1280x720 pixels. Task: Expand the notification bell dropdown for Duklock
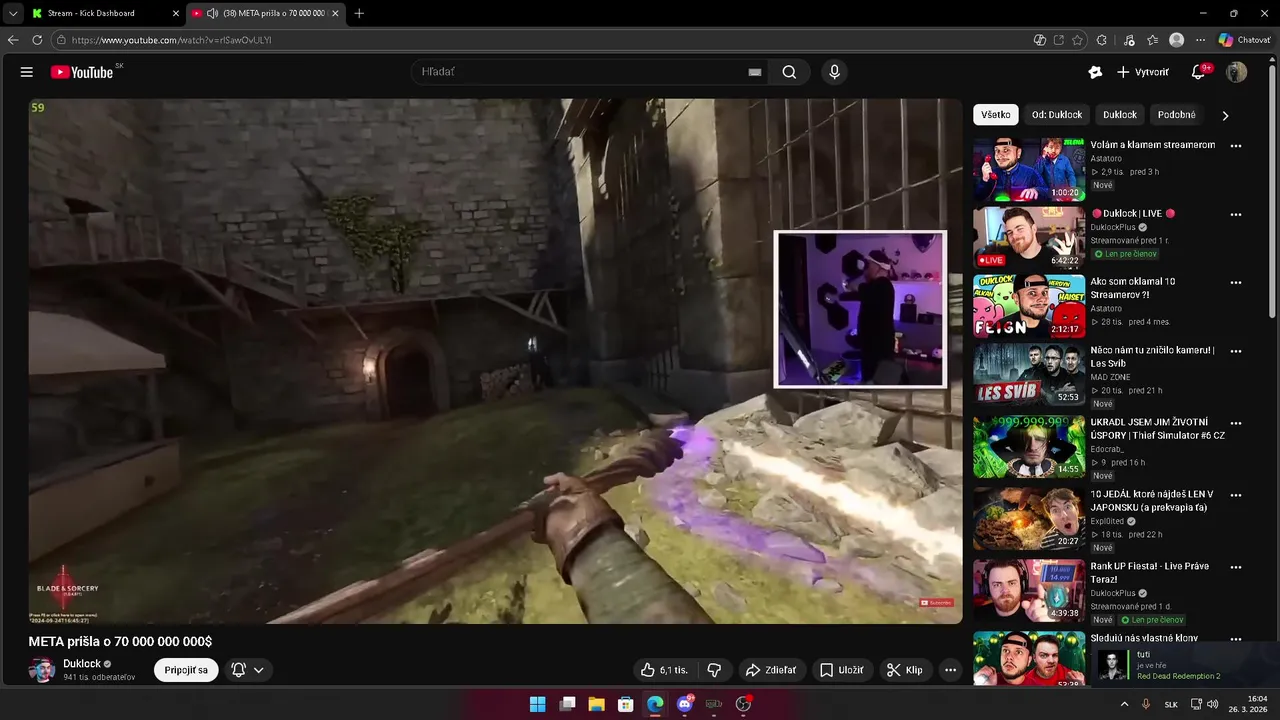click(248, 670)
